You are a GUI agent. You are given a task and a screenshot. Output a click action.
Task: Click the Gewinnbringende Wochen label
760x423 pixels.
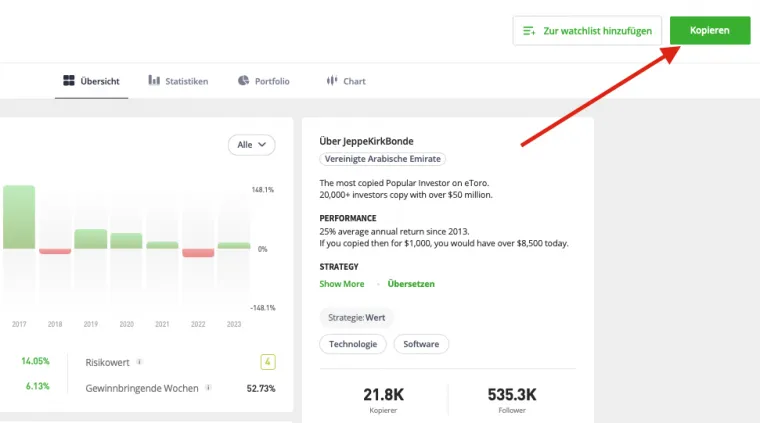click(142, 388)
